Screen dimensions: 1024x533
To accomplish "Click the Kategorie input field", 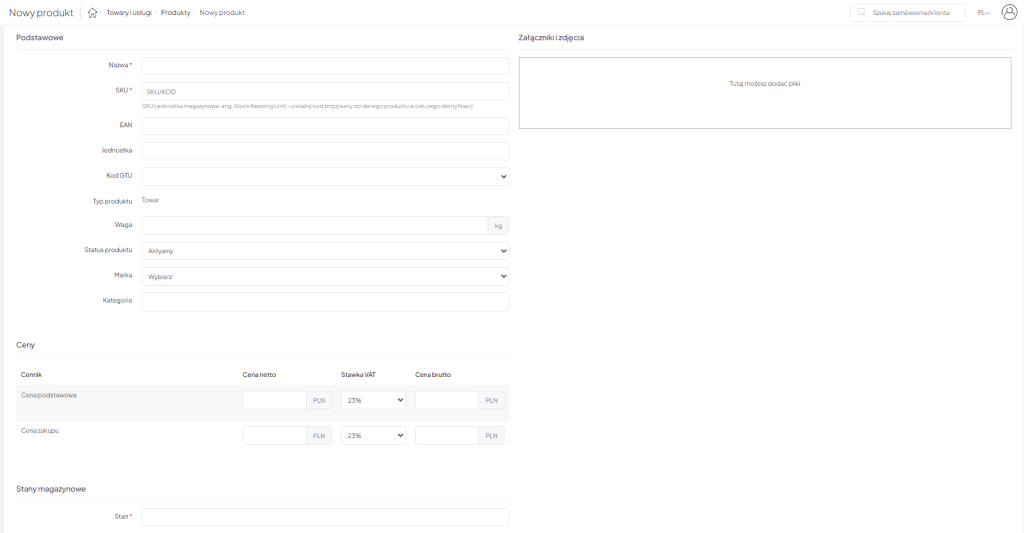I will pos(325,301).
